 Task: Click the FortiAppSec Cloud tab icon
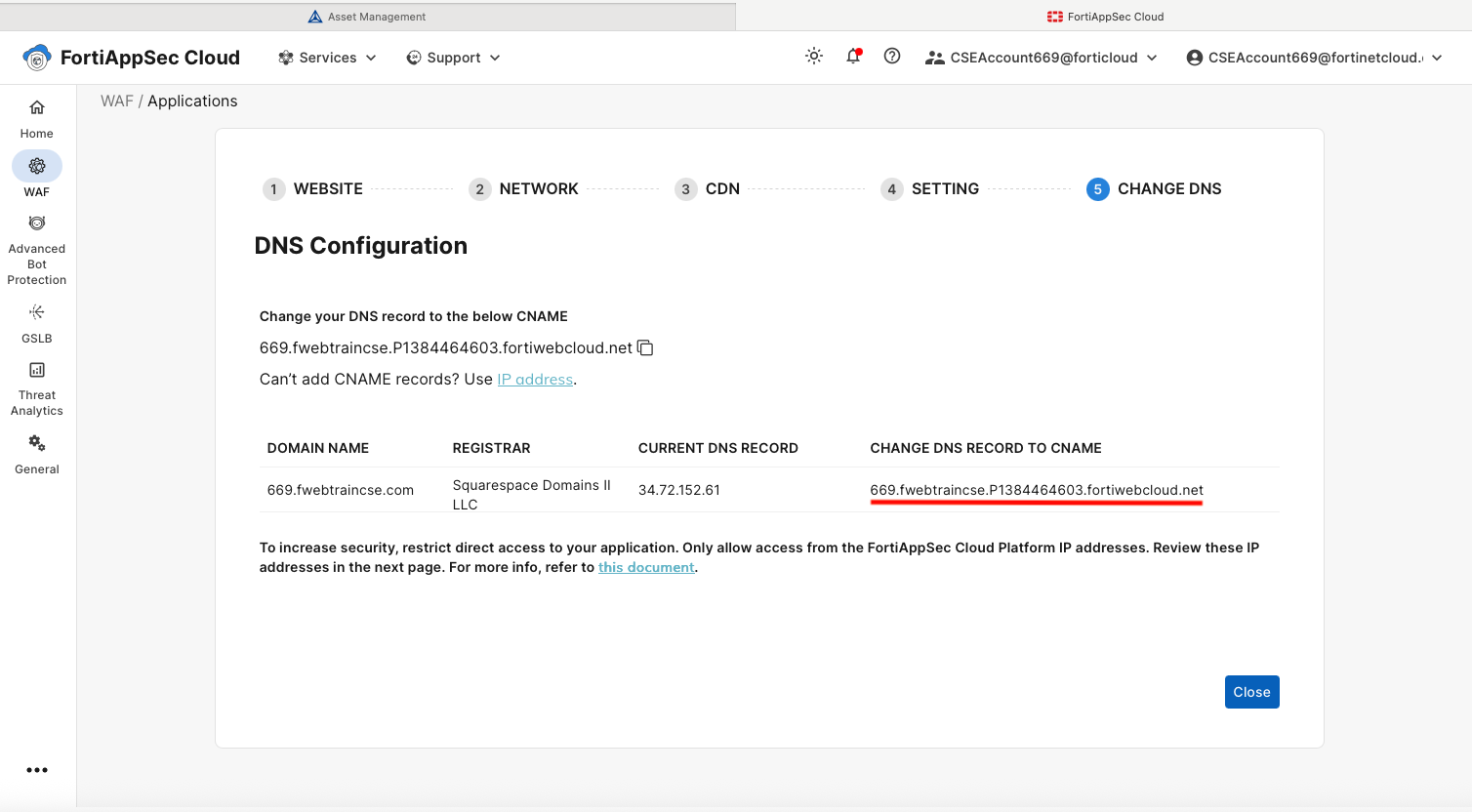1055,17
